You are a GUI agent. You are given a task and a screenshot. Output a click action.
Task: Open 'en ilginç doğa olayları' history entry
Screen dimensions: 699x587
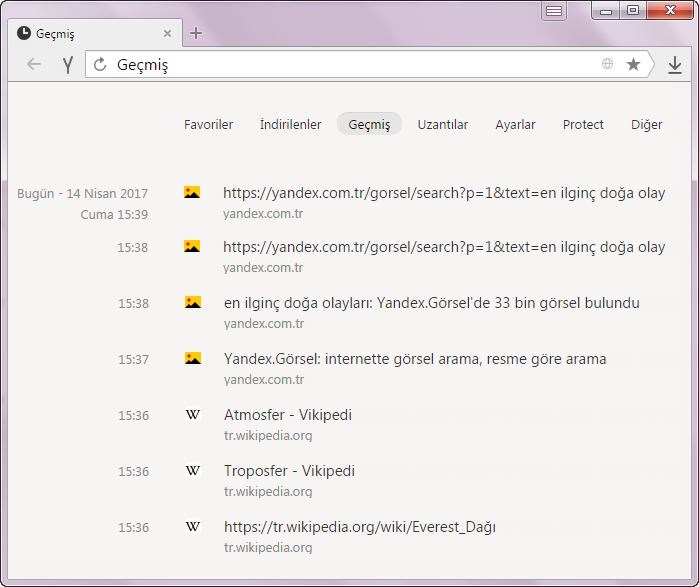pyautogui.click(x=432, y=303)
